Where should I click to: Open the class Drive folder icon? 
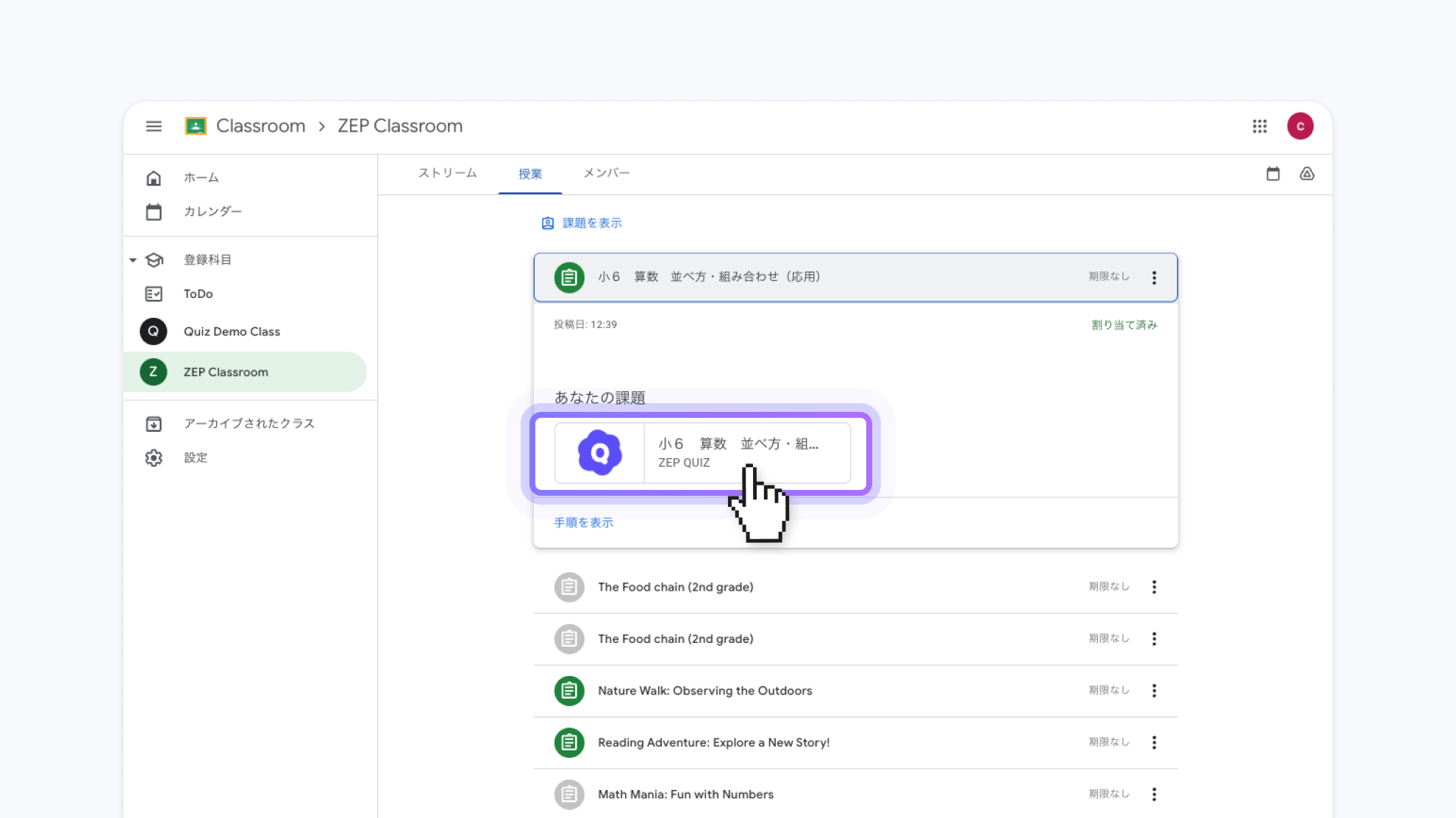(1307, 174)
